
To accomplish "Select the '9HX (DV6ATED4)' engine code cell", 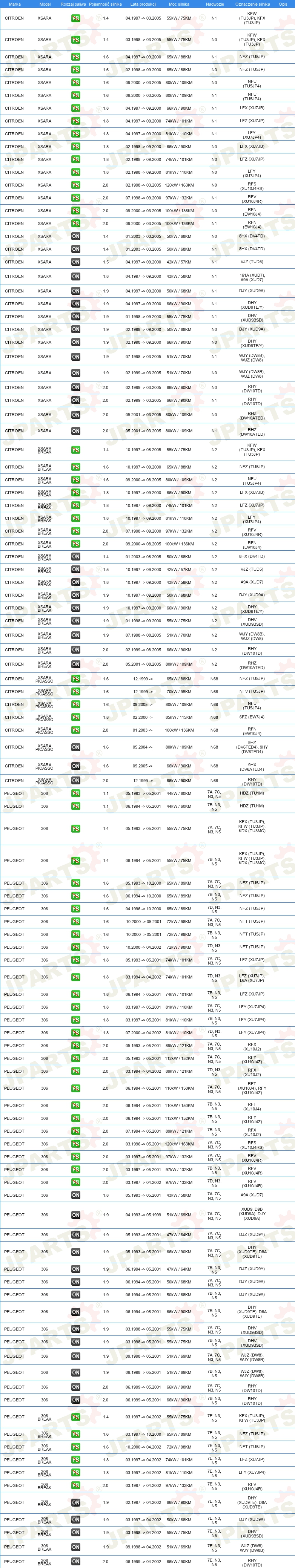I will tap(252, 767).
